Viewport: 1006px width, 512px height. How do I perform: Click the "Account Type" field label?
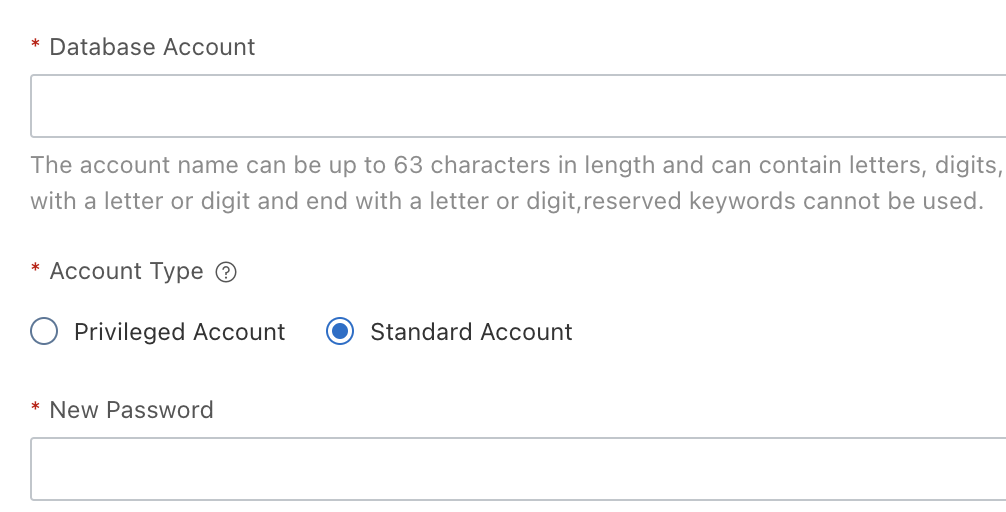[126, 272]
